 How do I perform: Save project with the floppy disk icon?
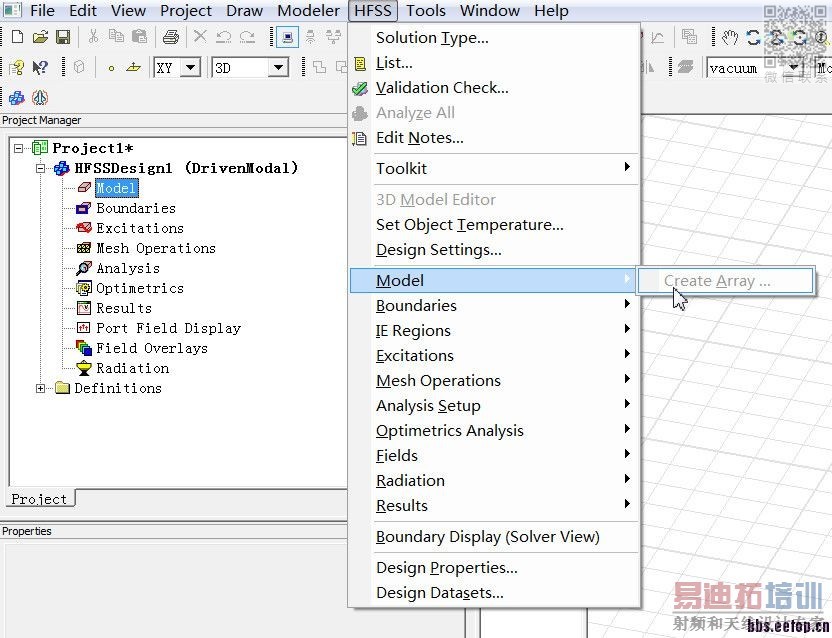(x=63, y=37)
